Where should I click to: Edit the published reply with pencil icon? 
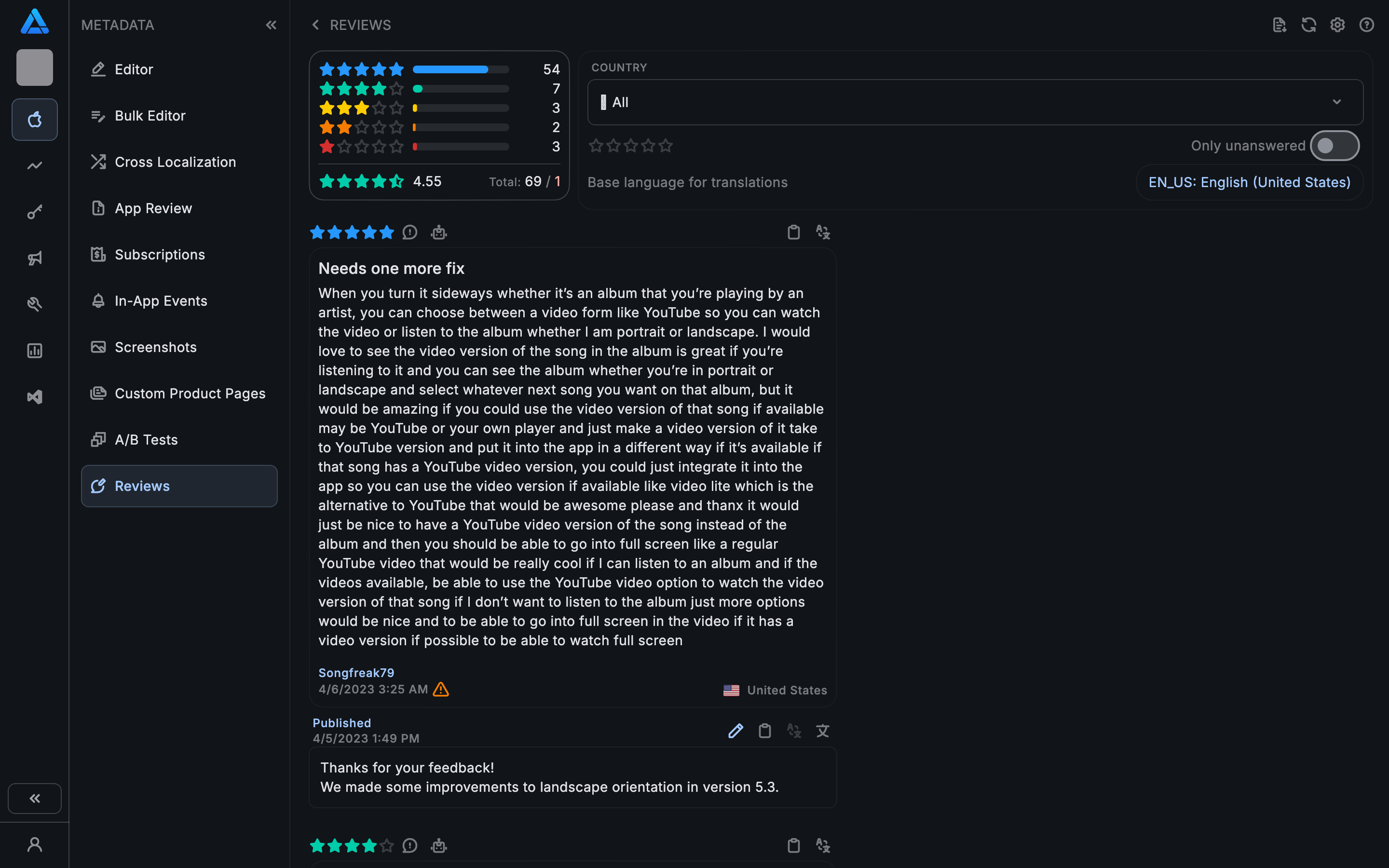coord(735,731)
